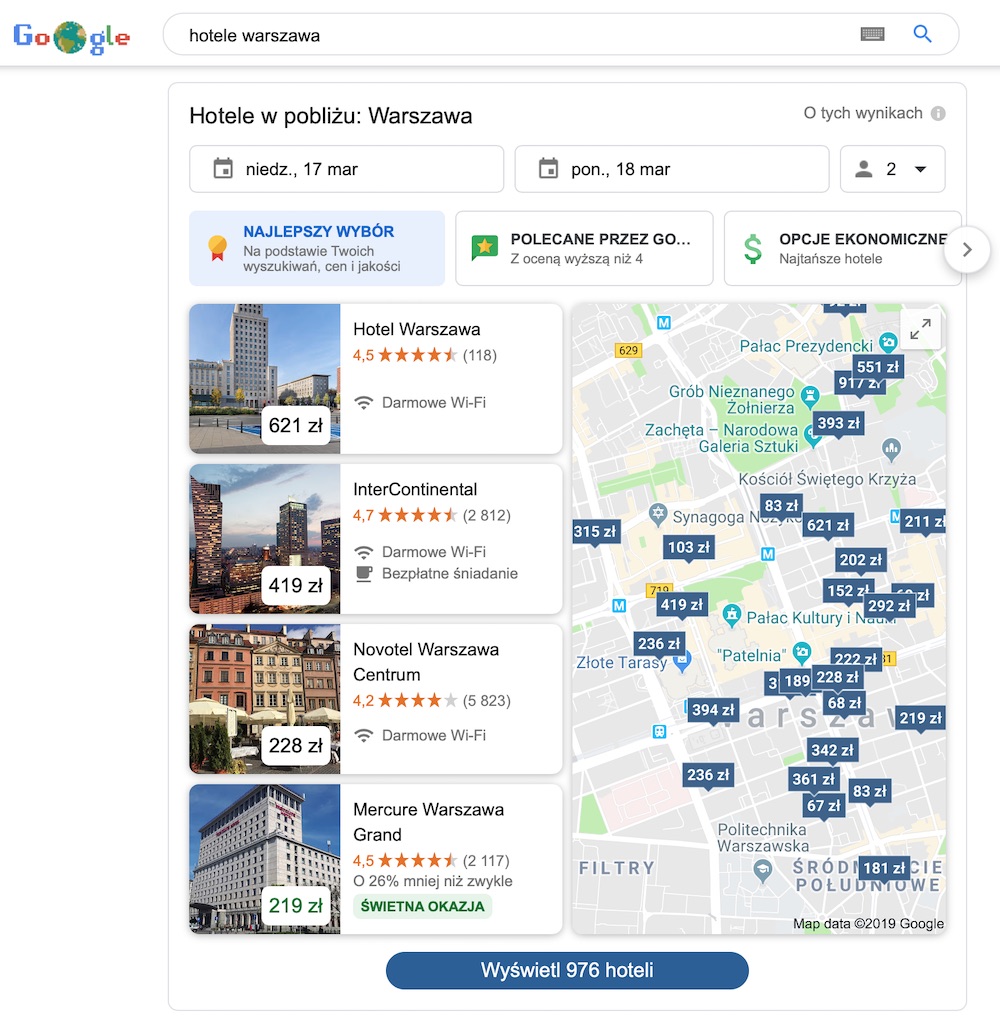The width and height of the screenshot is (1000, 1035).
Task: Click Hotel Warszawa photo thumbnail
Action: 265,379
